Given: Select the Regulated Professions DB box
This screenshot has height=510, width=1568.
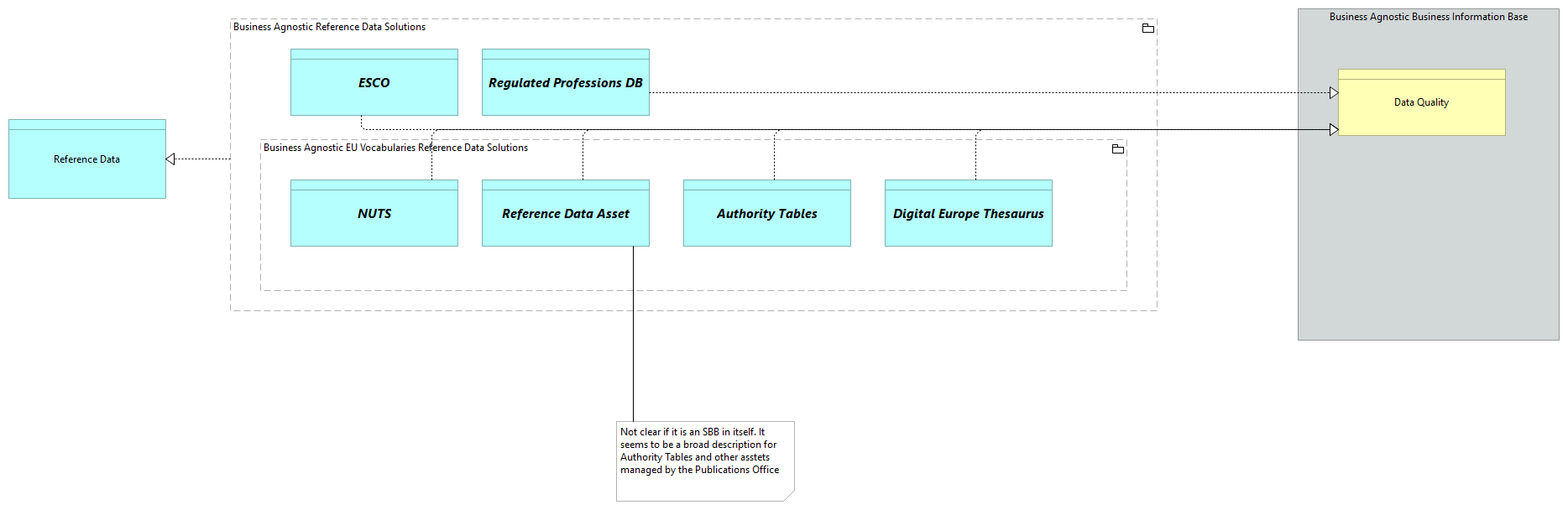Looking at the screenshot, I should [x=566, y=82].
